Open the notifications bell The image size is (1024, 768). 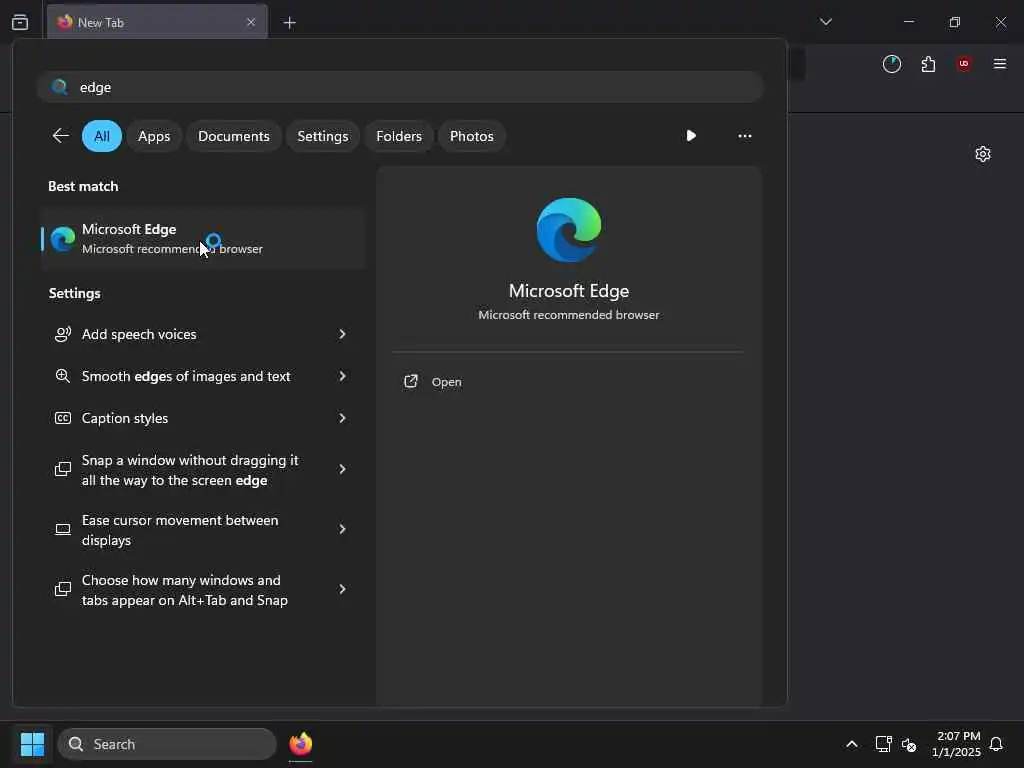(x=996, y=744)
